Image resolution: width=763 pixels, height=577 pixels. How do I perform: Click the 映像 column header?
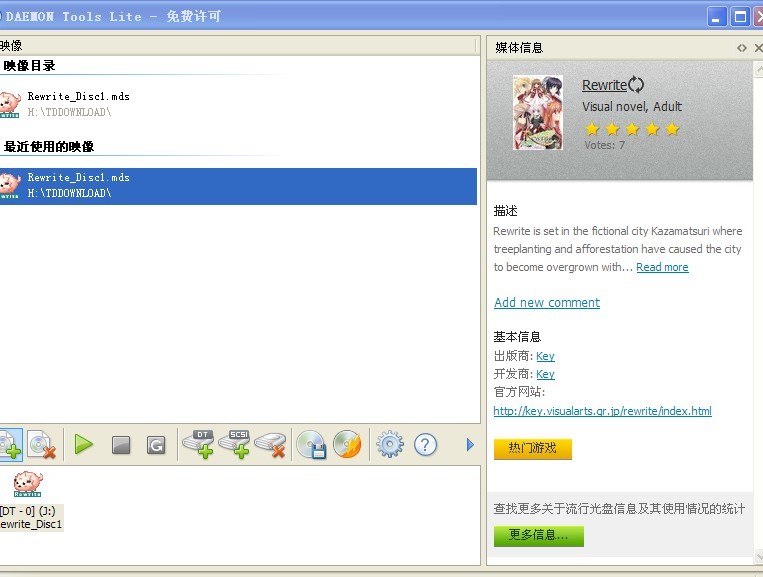click(x=237, y=46)
